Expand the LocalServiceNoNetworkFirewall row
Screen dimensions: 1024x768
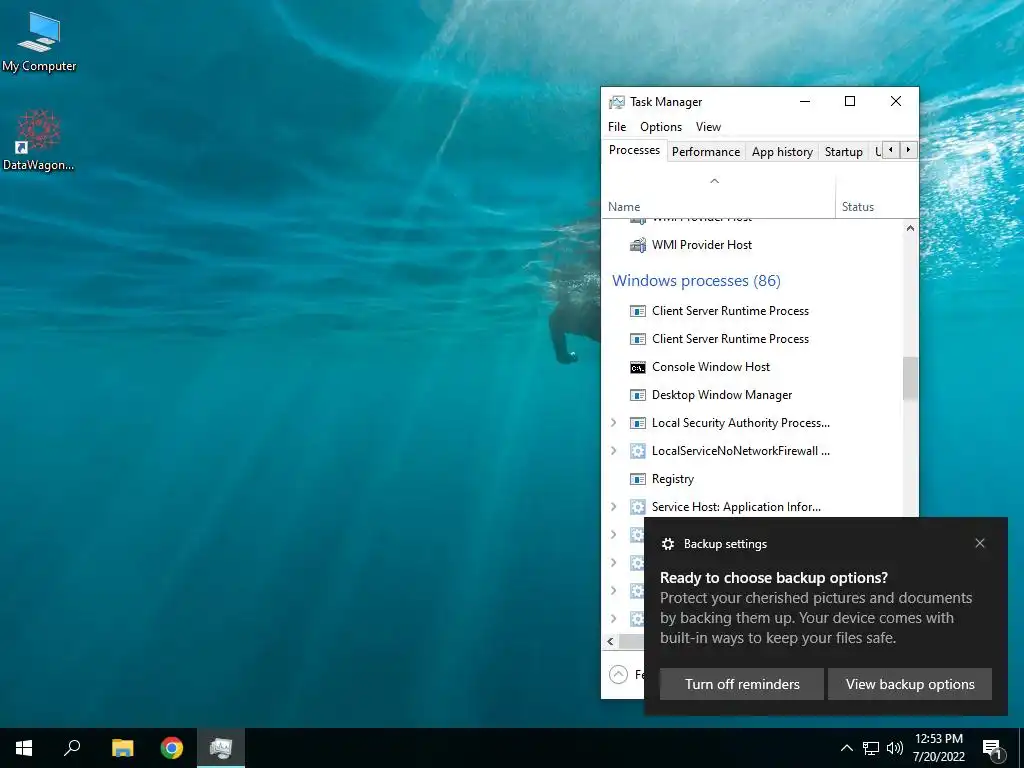pos(613,451)
